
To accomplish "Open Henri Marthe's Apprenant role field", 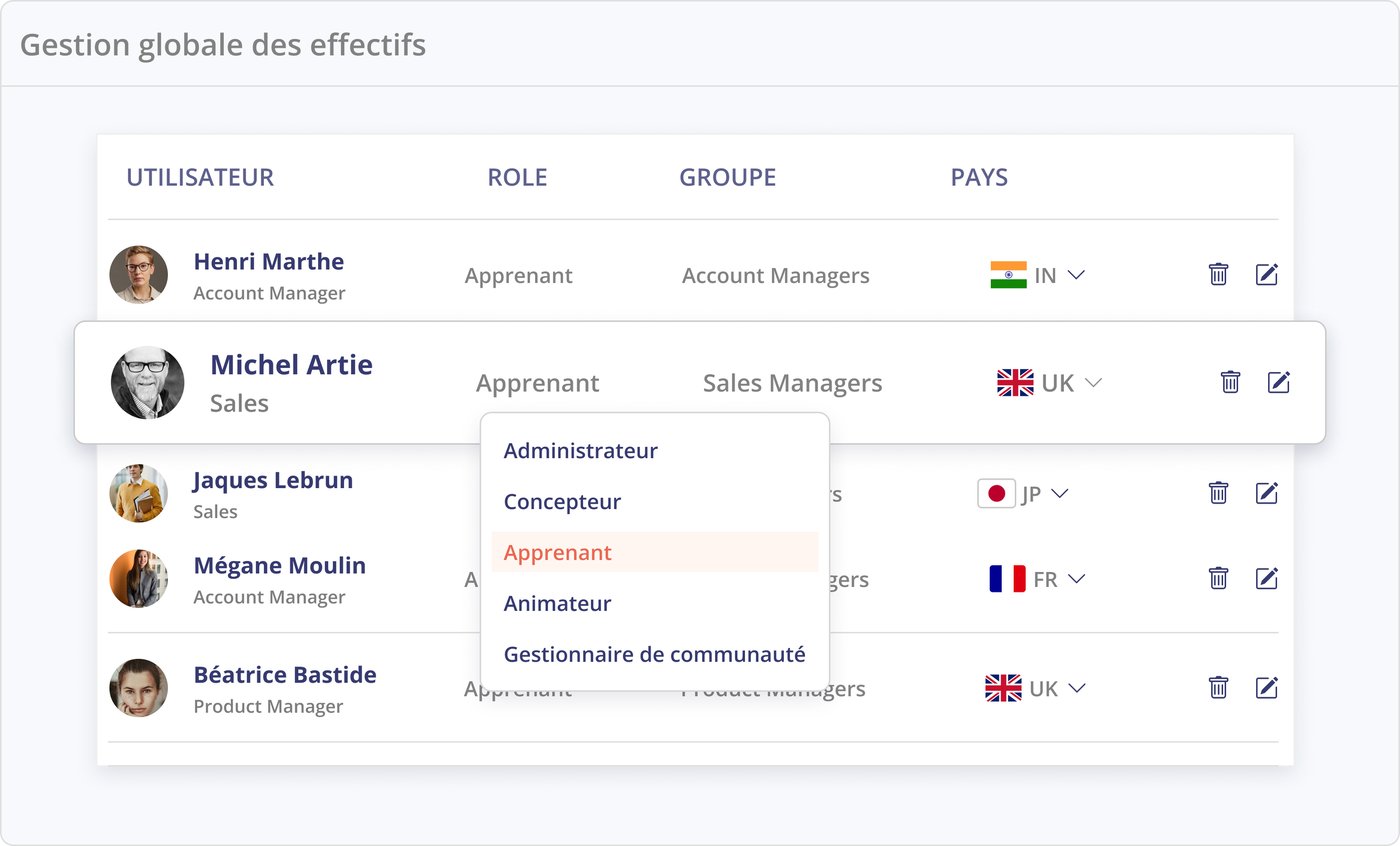I will (518, 275).
